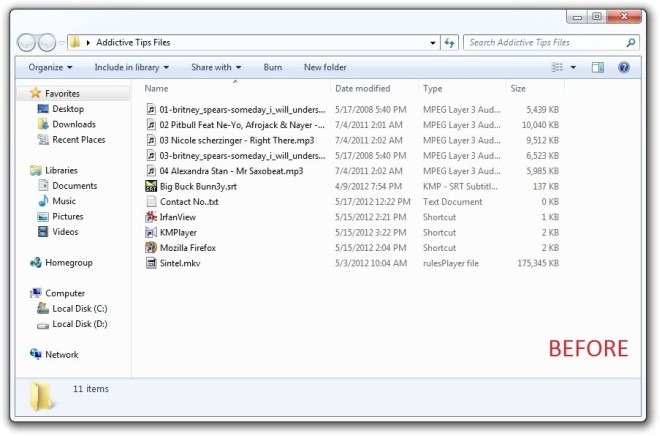This screenshot has width=660, height=436.
Task: Sort by the Type column header
Action: coord(432,89)
